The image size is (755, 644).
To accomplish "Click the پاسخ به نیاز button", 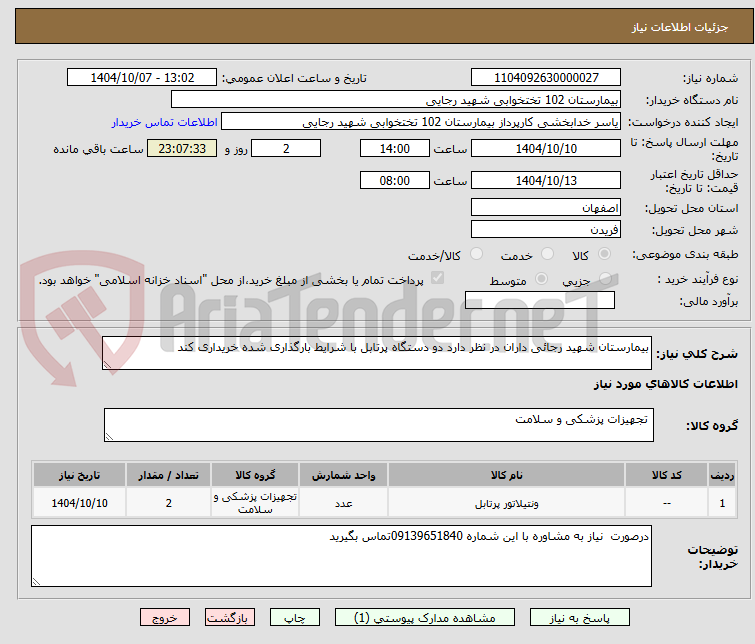I will (579, 618).
